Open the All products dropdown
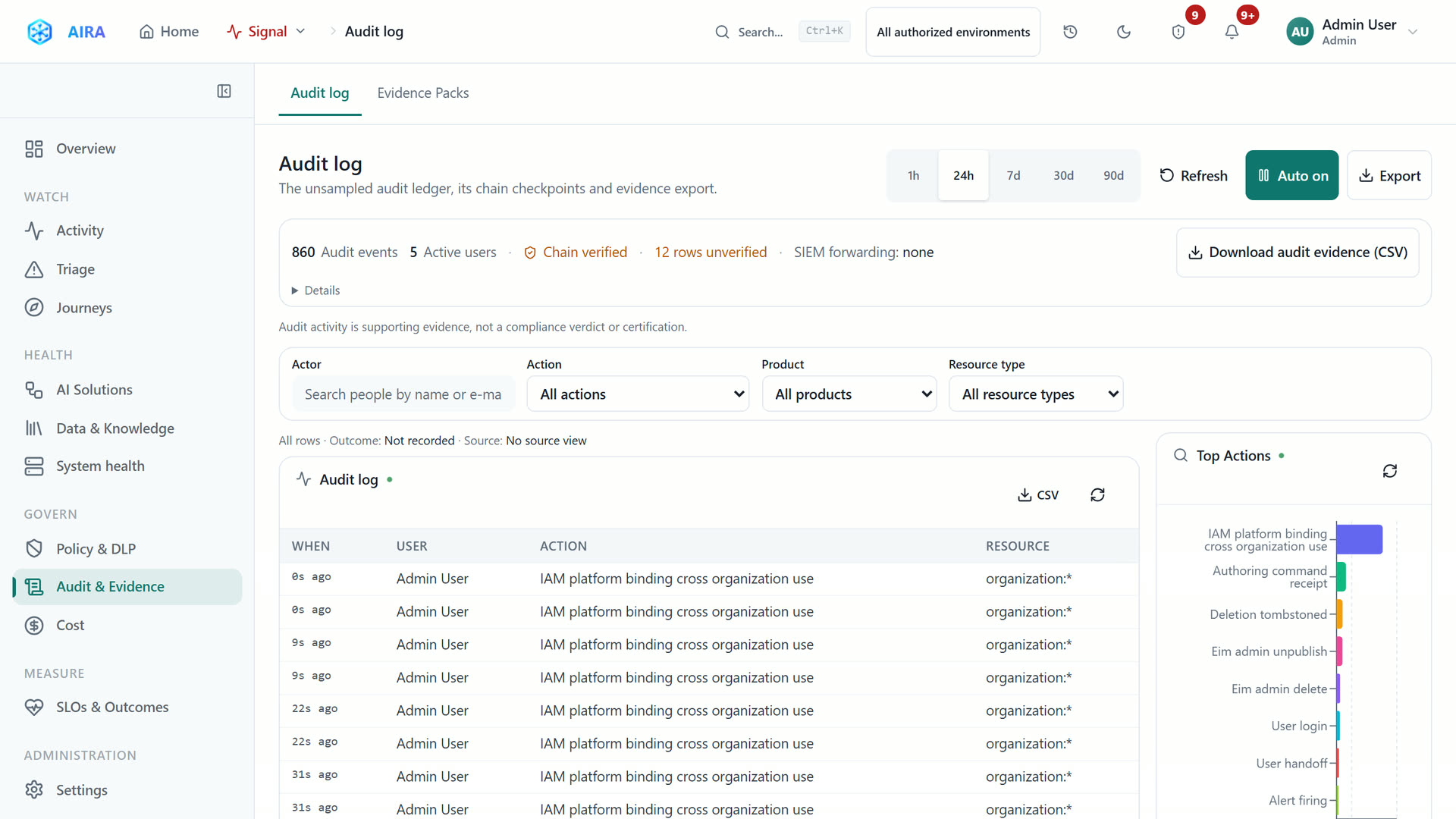Image resolution: width=1456 pixels, height=819 pixels. click(849, 394)
